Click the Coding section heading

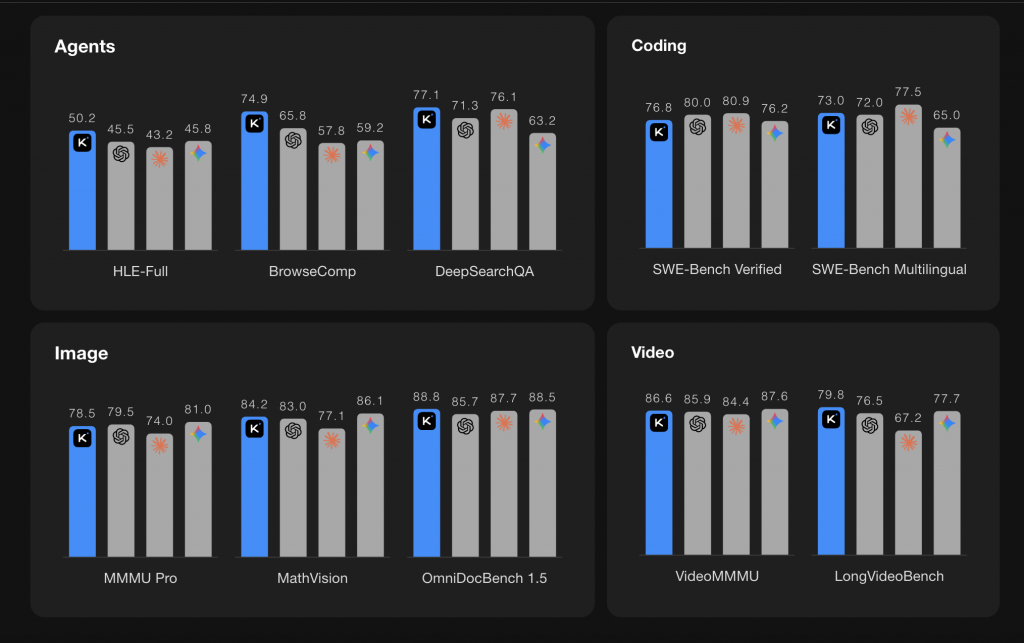tap(658, 46)
